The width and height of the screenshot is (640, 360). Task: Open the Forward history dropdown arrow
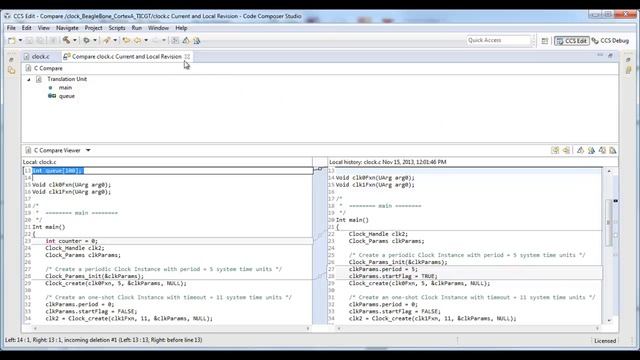click(x=164, y=40)
